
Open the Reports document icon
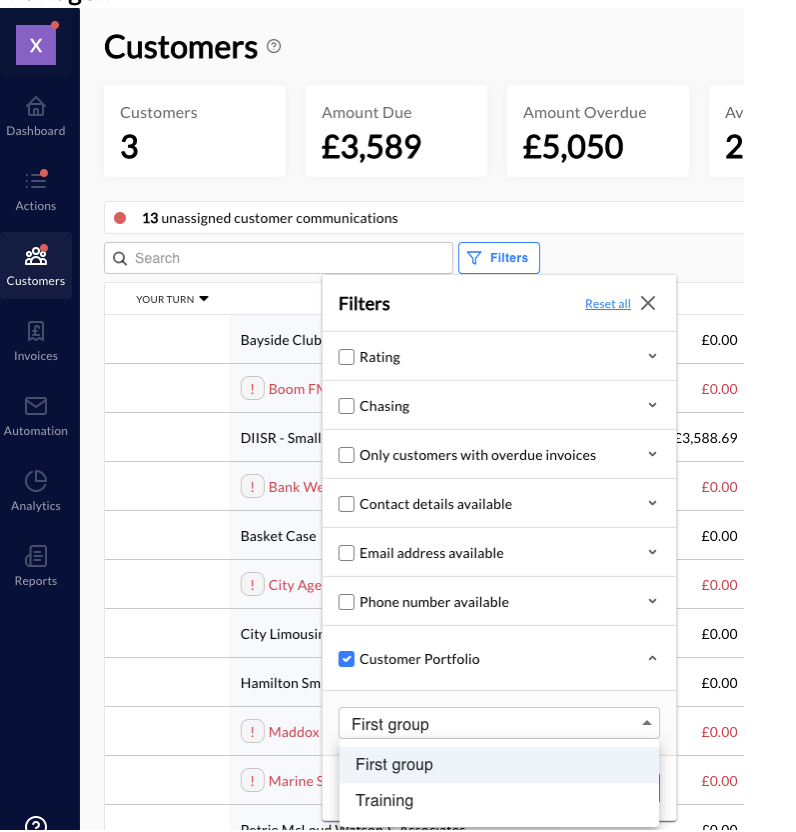coord(36,556)
